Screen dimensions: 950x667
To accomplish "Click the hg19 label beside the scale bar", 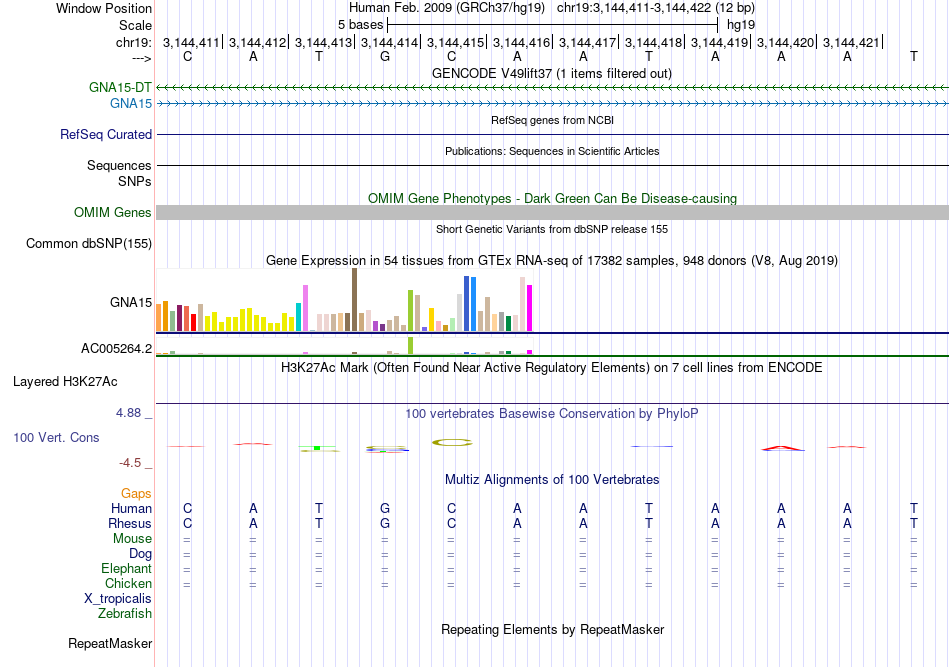I will pyautogui.click(x=741, y=25).
